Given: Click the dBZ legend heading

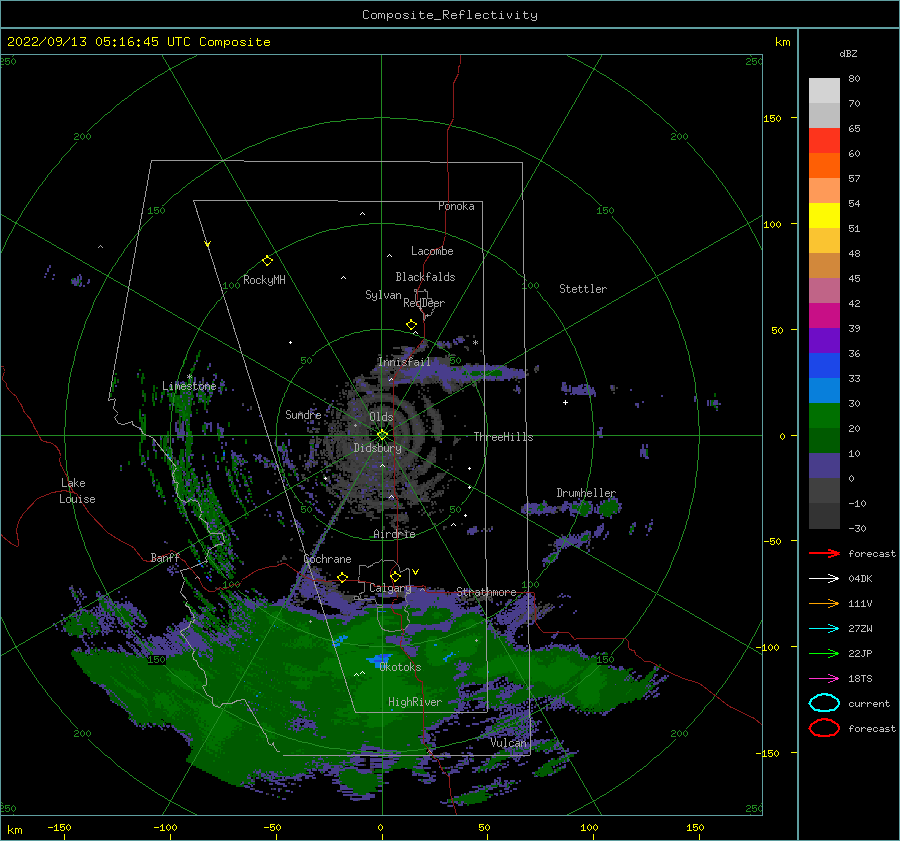Looking at the screenshot, I should 848,53.
